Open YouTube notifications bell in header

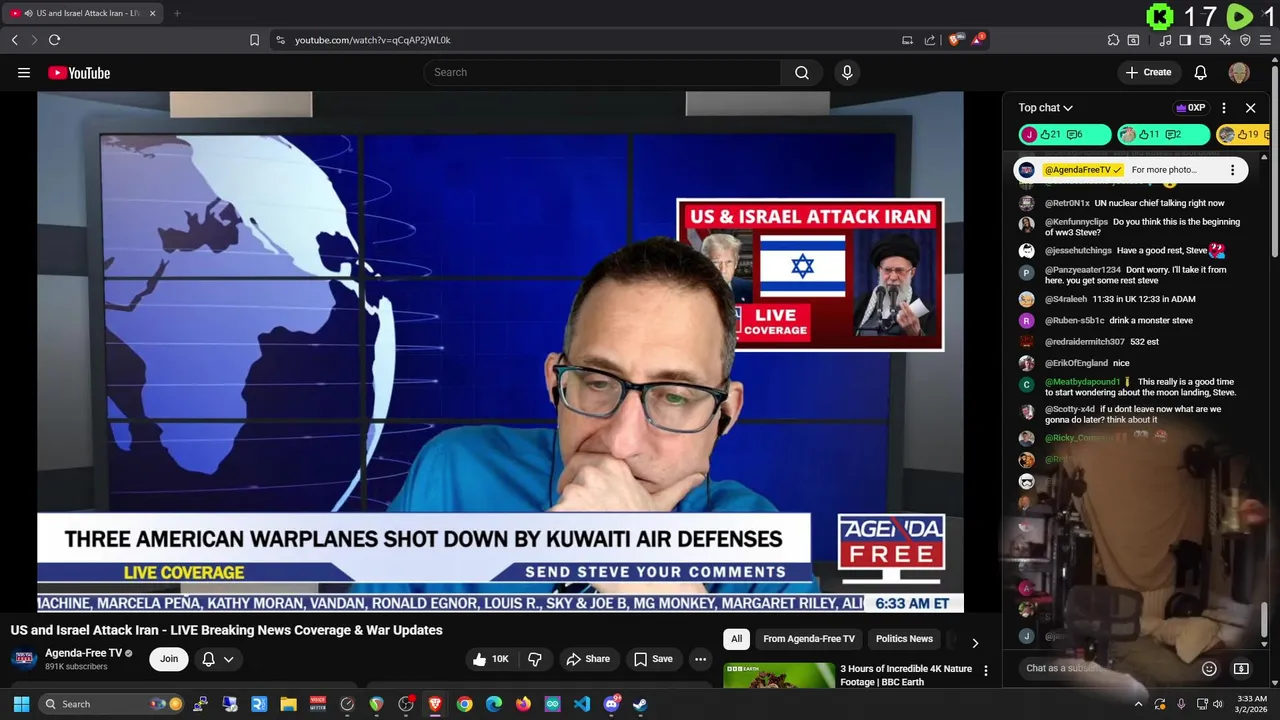pyautogui.click(x=1201, y=72)
